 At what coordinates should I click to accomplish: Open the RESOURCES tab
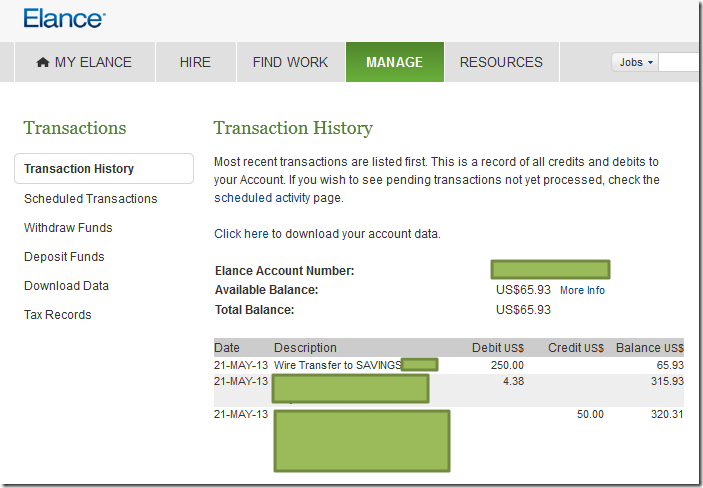pyautogui.click(x=501, y=62)
